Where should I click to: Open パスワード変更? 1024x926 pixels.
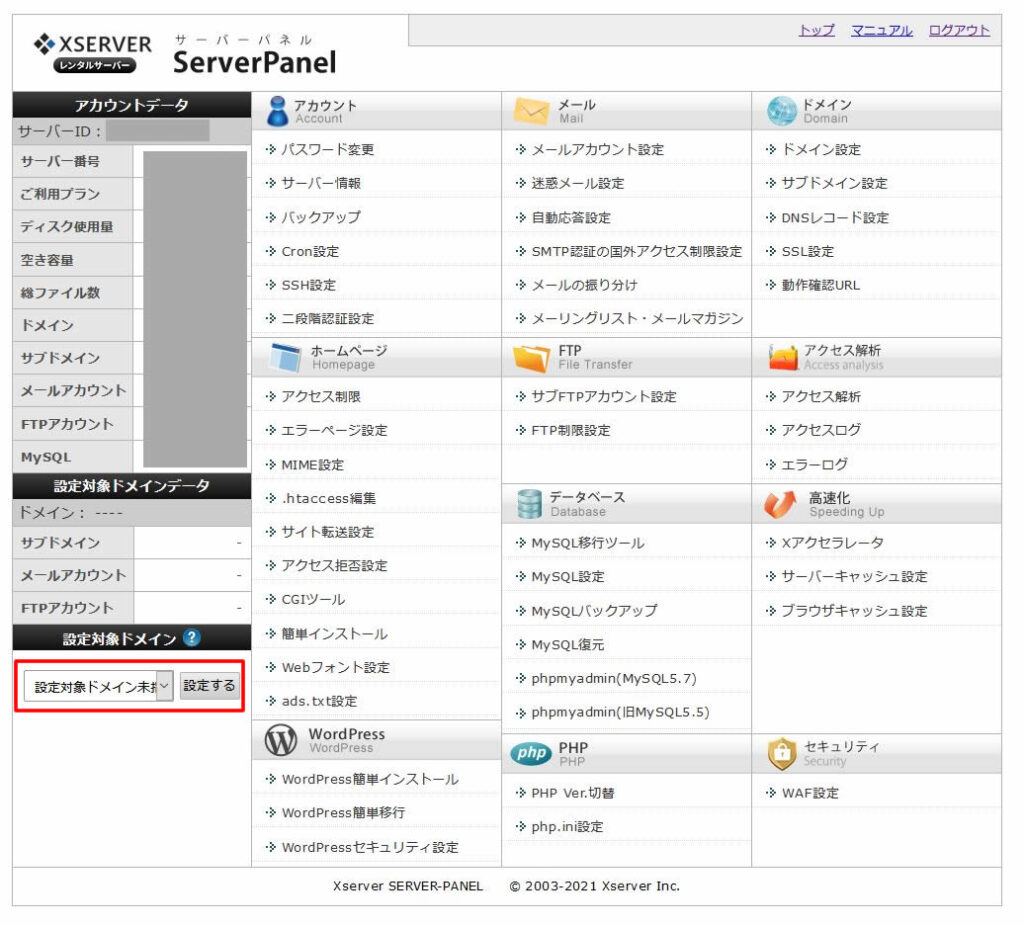pos(327,150)
